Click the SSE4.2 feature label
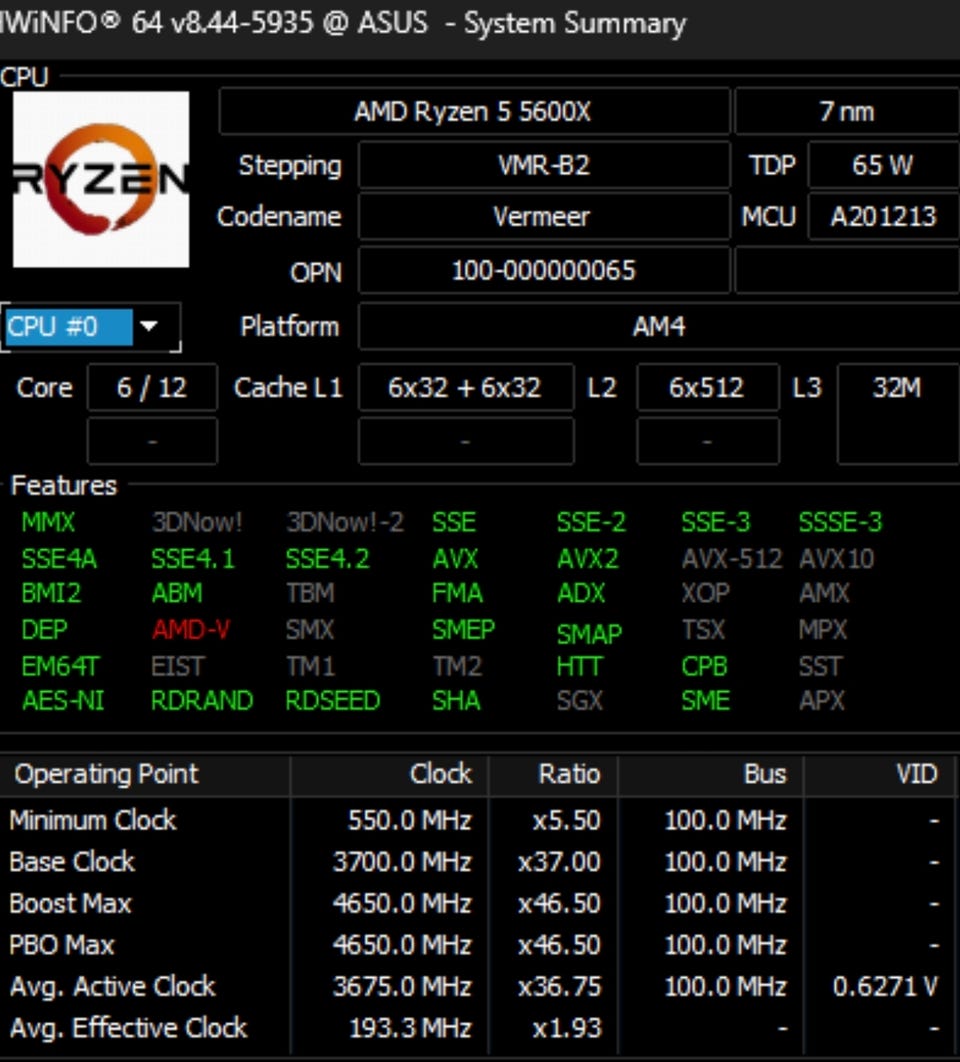The image size is (960, 1062). [327, 559]
